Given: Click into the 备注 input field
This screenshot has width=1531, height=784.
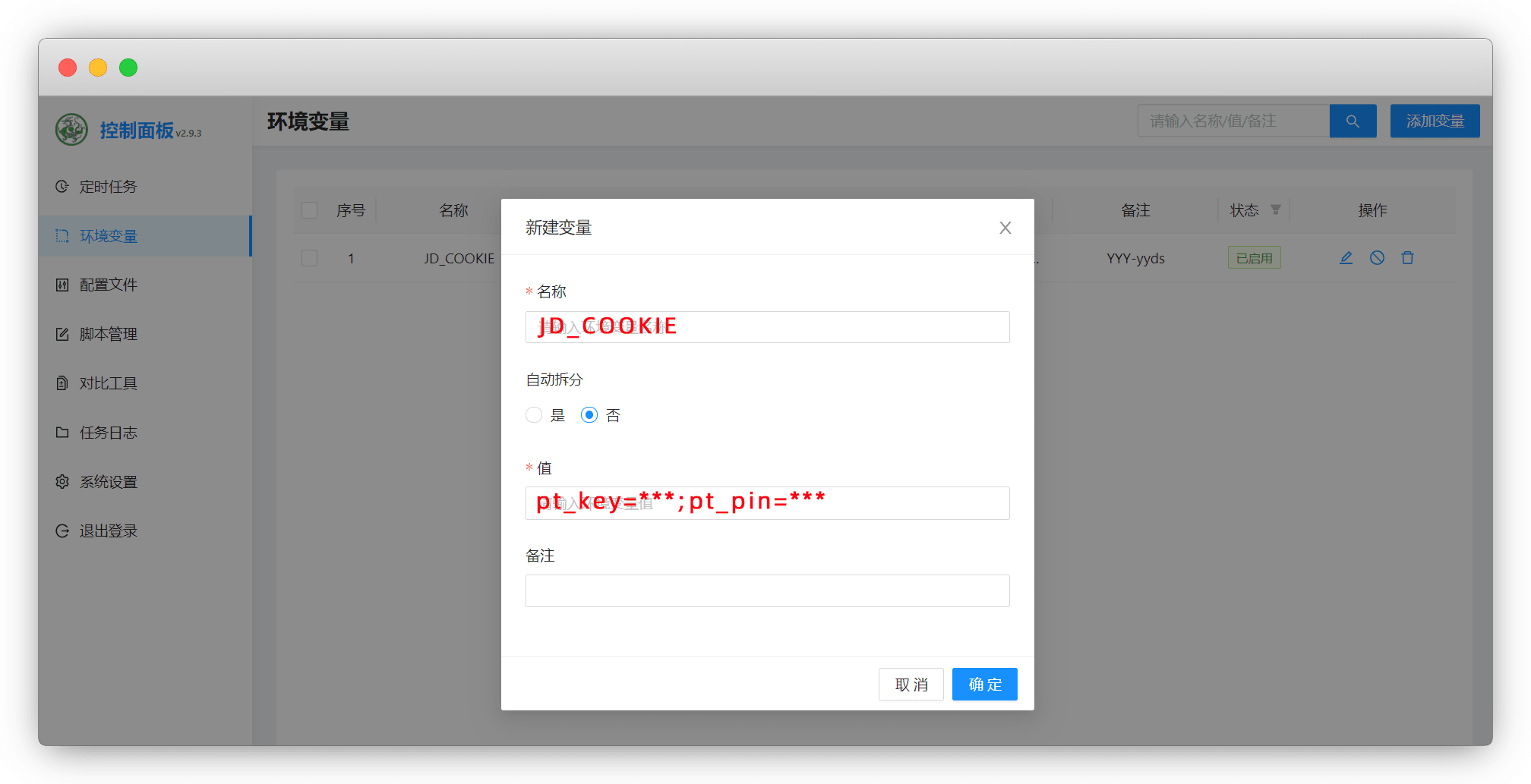Looking at the screenshot, I should tap(767, 591).
